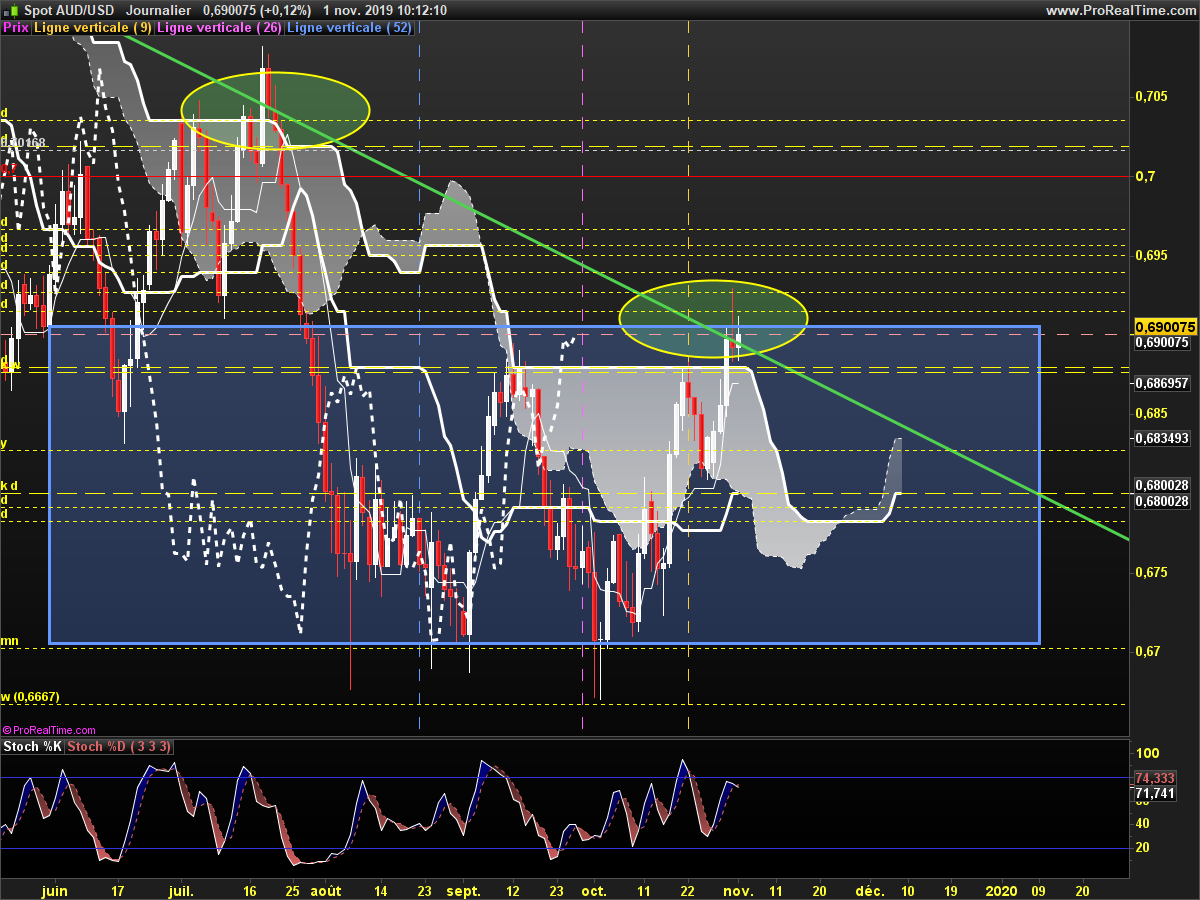Click the 0,686957 price axis tag
This screenshot has width=1200, height=900.
(1162, 383)
